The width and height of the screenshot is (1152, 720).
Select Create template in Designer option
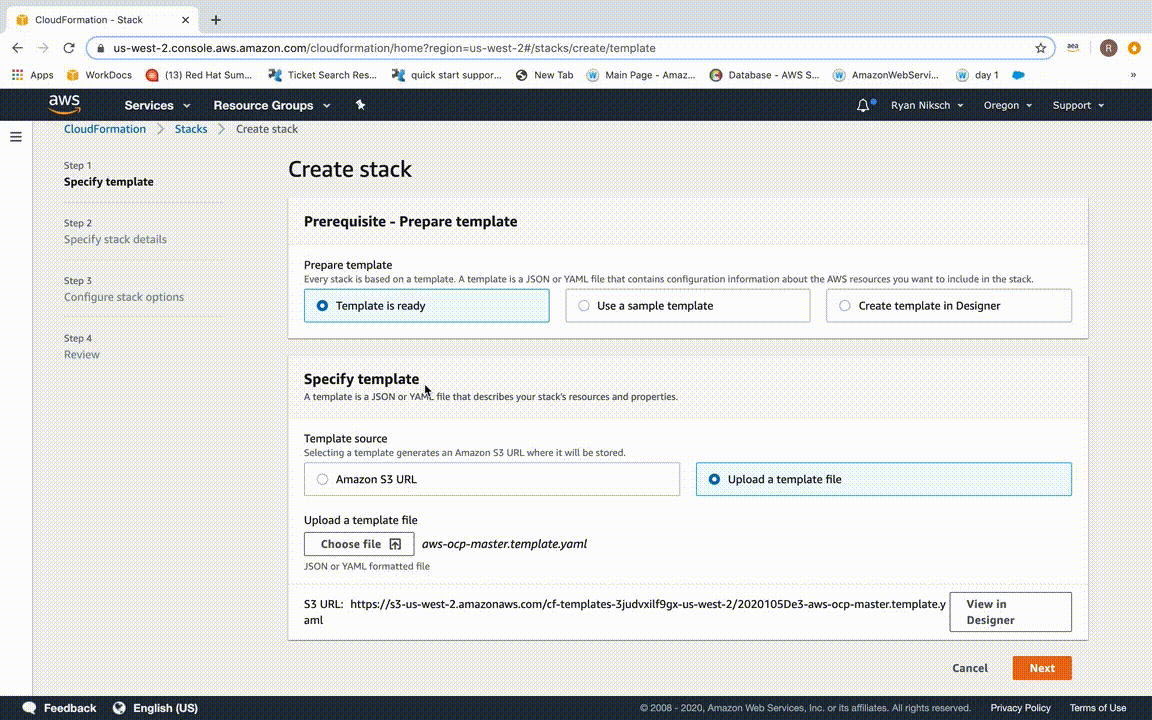point(948,306)
